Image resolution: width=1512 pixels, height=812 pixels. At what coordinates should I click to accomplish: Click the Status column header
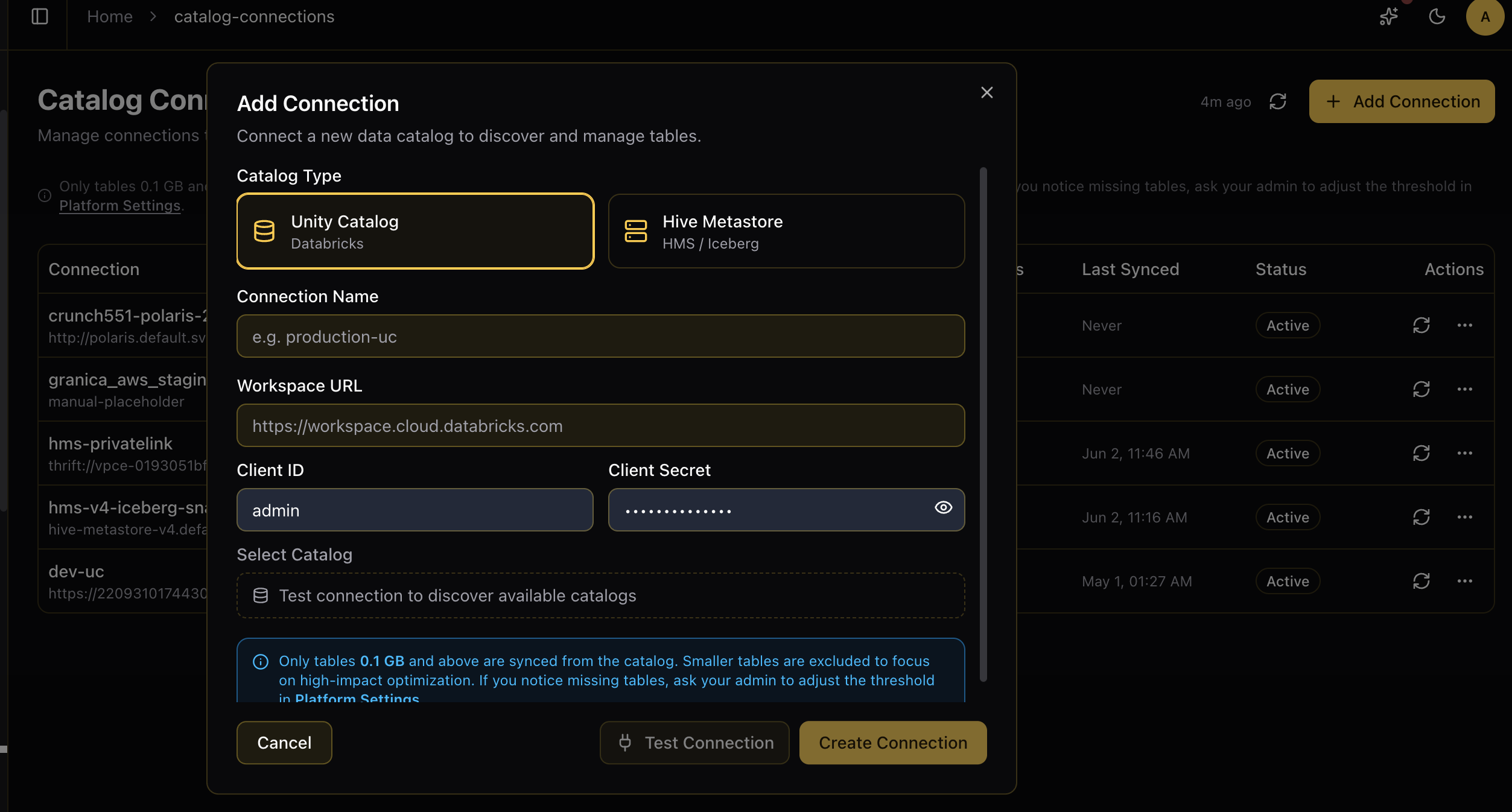click(x=1281, y=269)
